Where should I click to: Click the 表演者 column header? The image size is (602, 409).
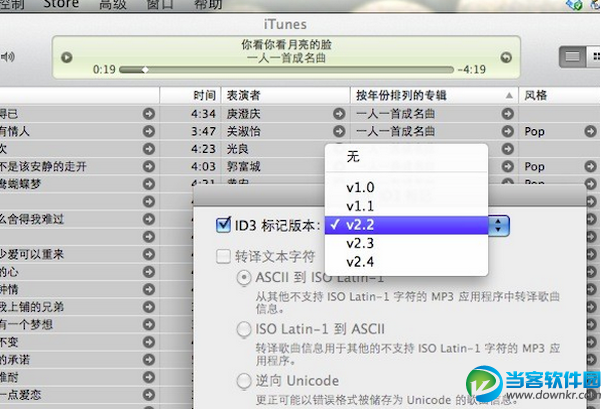click(286, 95)
